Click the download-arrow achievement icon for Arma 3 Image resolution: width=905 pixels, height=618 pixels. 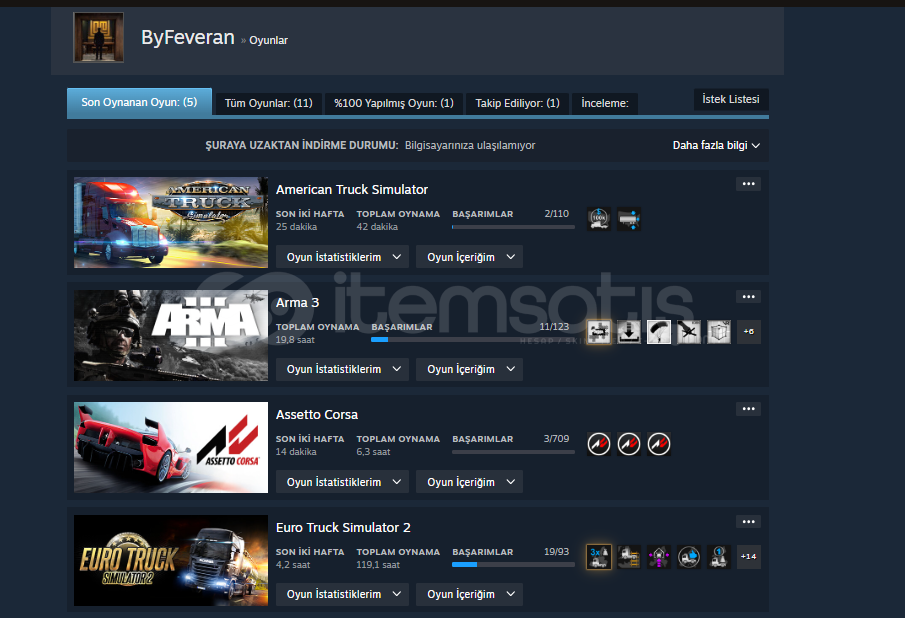(629, 332)
